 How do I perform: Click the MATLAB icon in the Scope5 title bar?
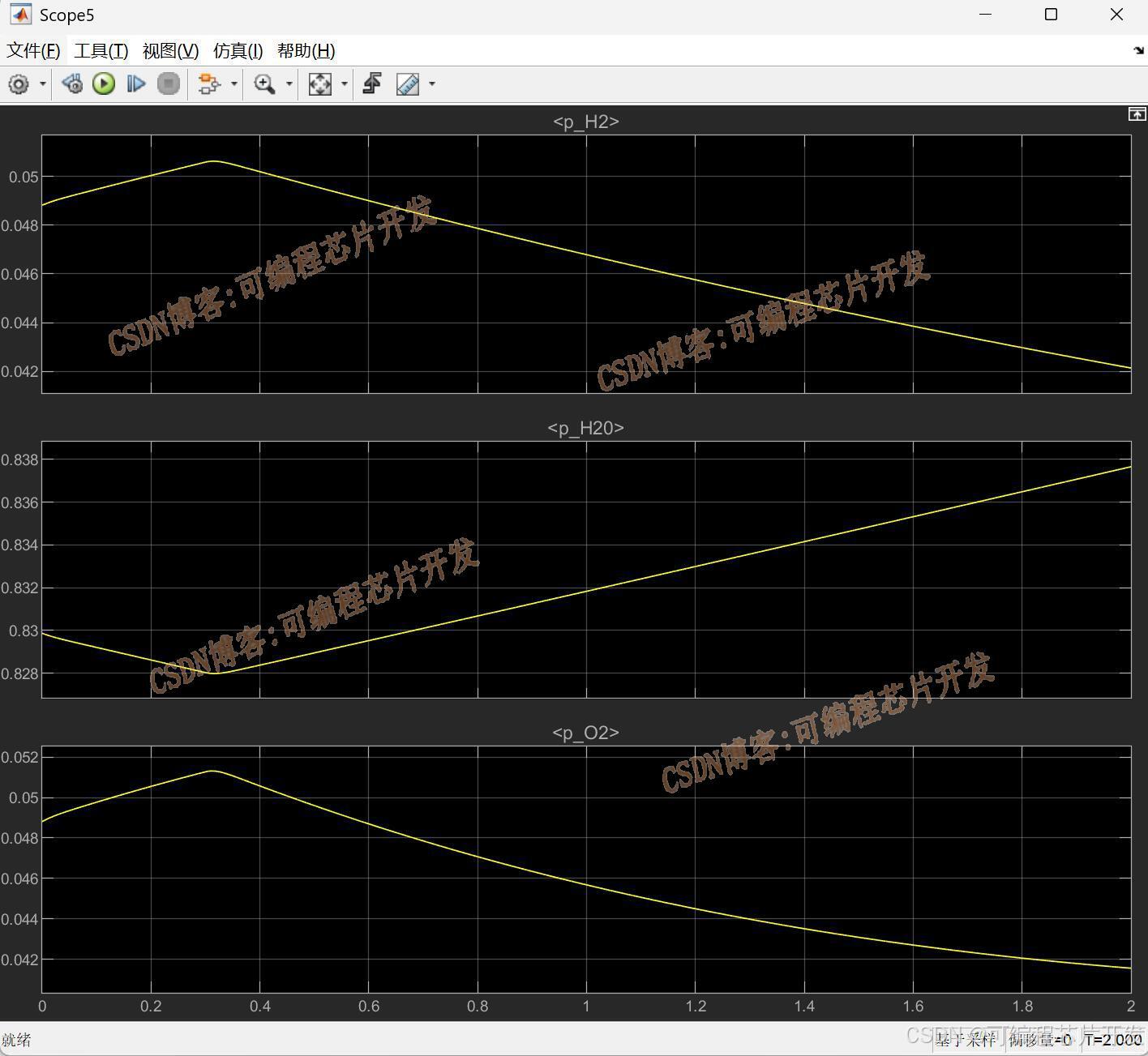point(20,15)
